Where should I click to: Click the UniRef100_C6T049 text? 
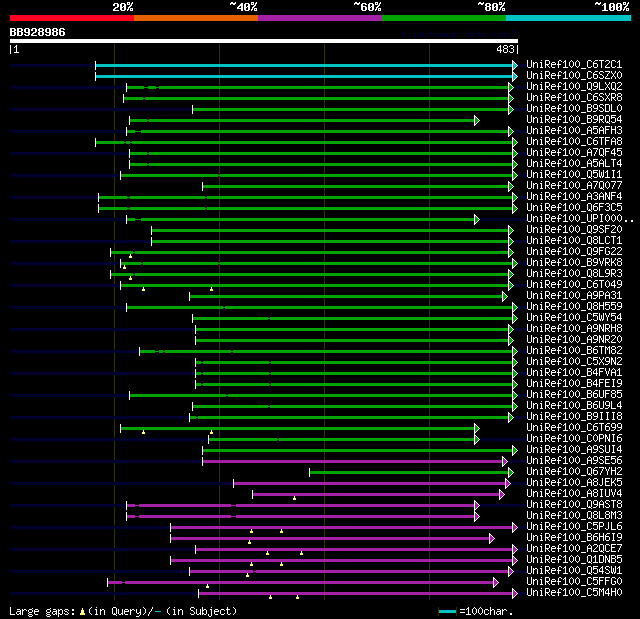(574, 285)
